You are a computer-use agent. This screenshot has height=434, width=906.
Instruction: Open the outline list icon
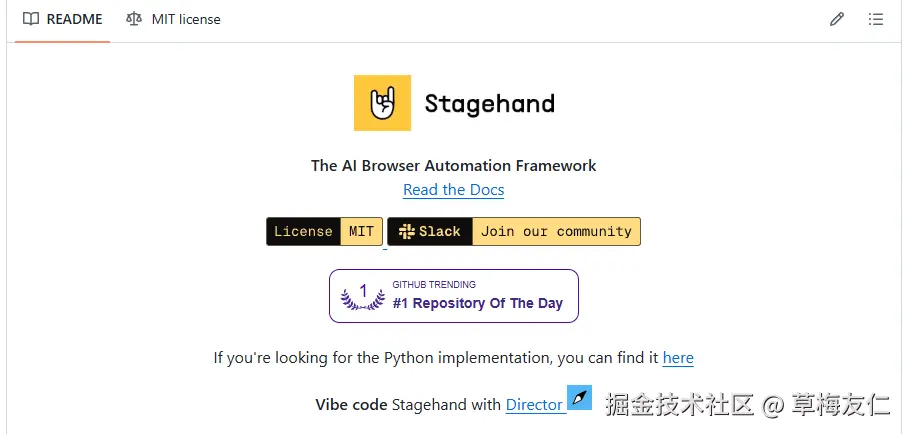point(876,19)
